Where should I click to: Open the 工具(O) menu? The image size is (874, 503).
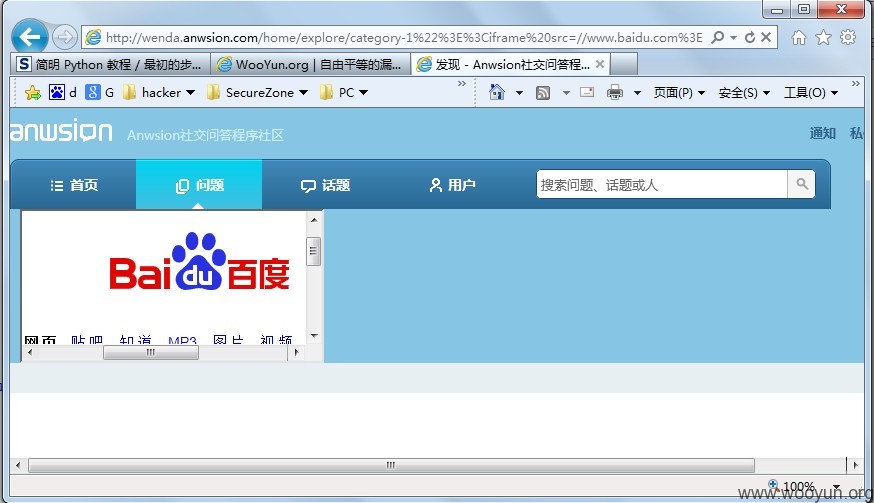811,93
